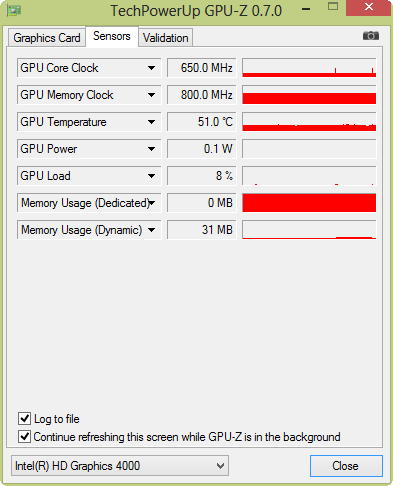
Task: Expand Memory Usage (Dedicated) dropdown
Action: pyautogui.click(x=152, y=203)
